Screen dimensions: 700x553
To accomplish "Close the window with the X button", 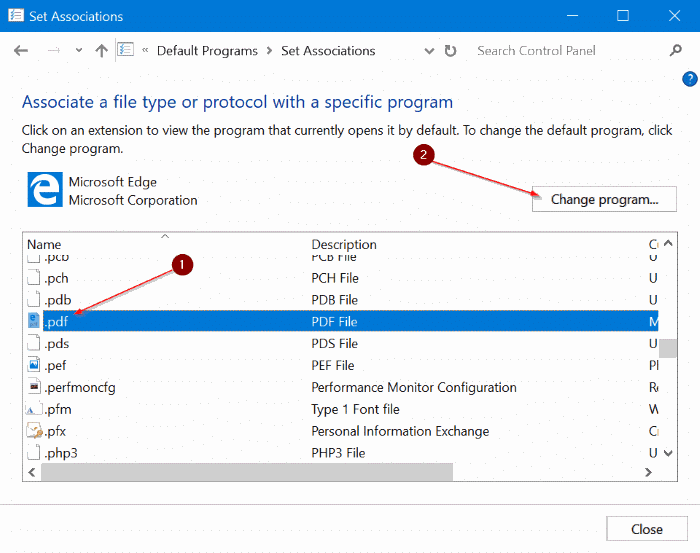I will (675, 16).
